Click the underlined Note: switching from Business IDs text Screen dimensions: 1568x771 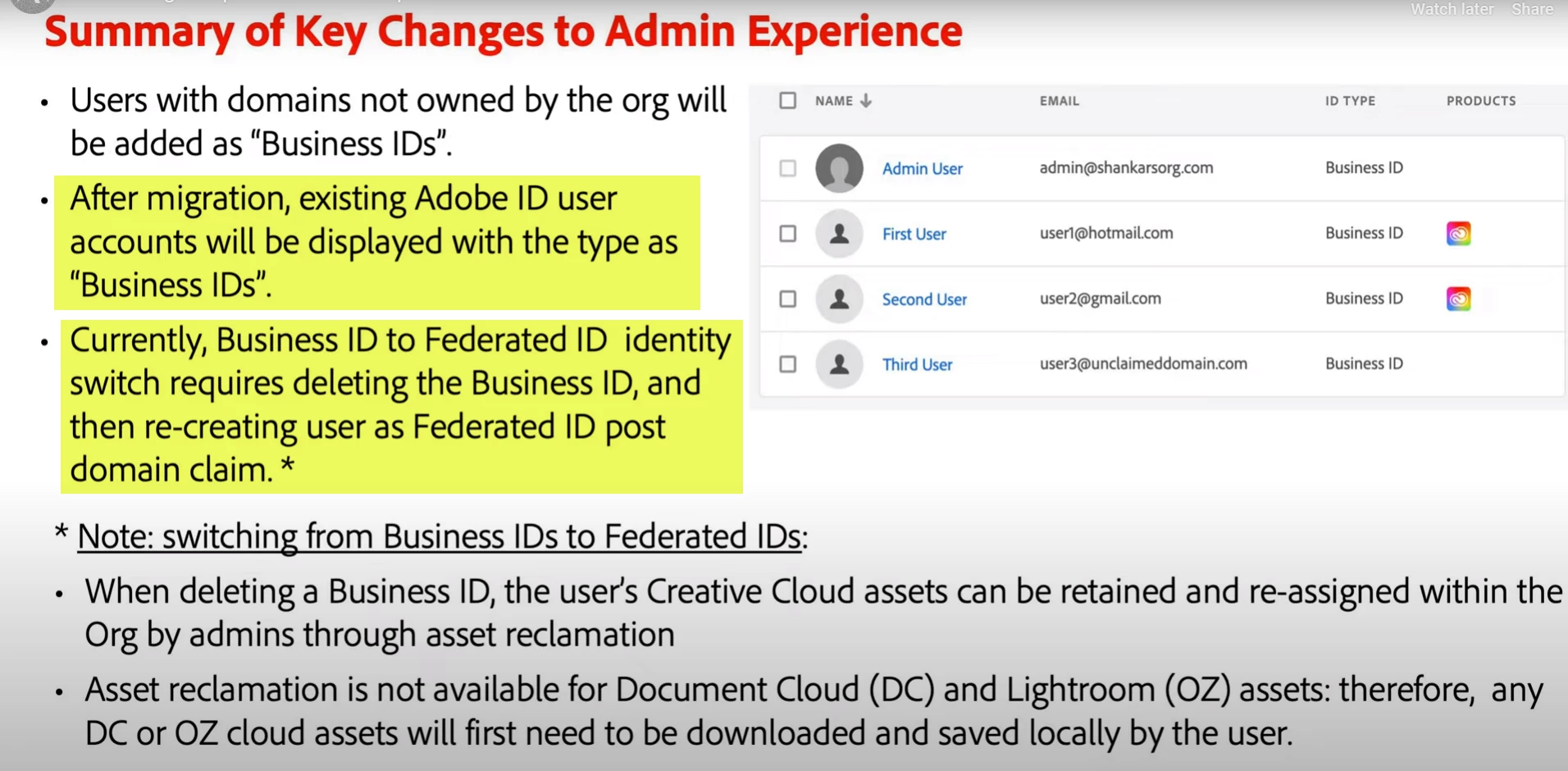(442, 536)
